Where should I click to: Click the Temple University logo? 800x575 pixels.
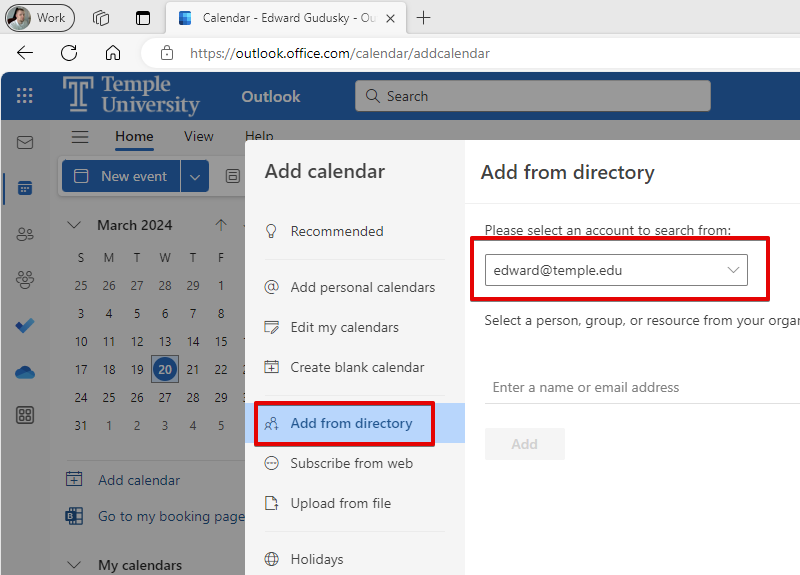point(131,95)
